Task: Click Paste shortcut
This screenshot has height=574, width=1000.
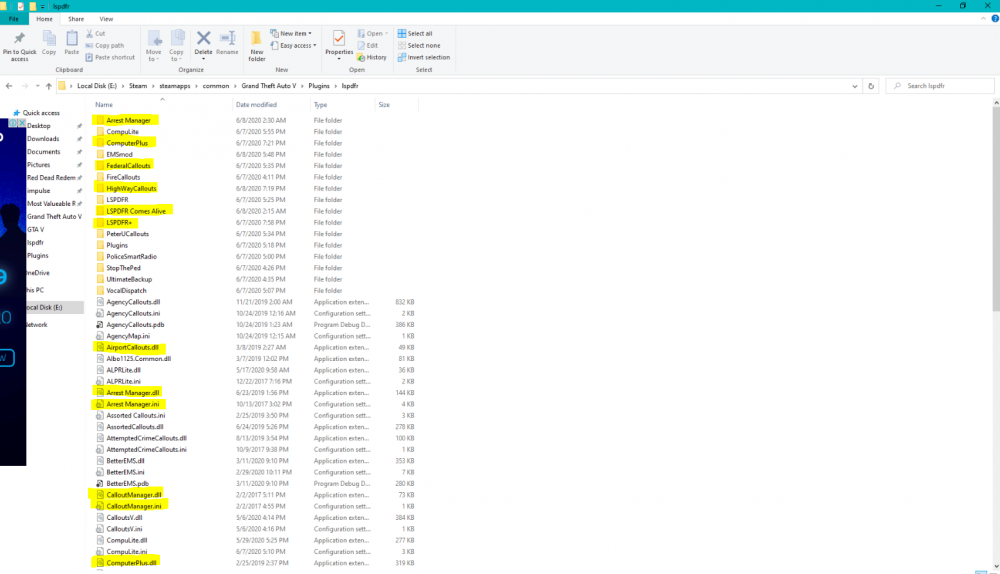Action: pos(110,57)
